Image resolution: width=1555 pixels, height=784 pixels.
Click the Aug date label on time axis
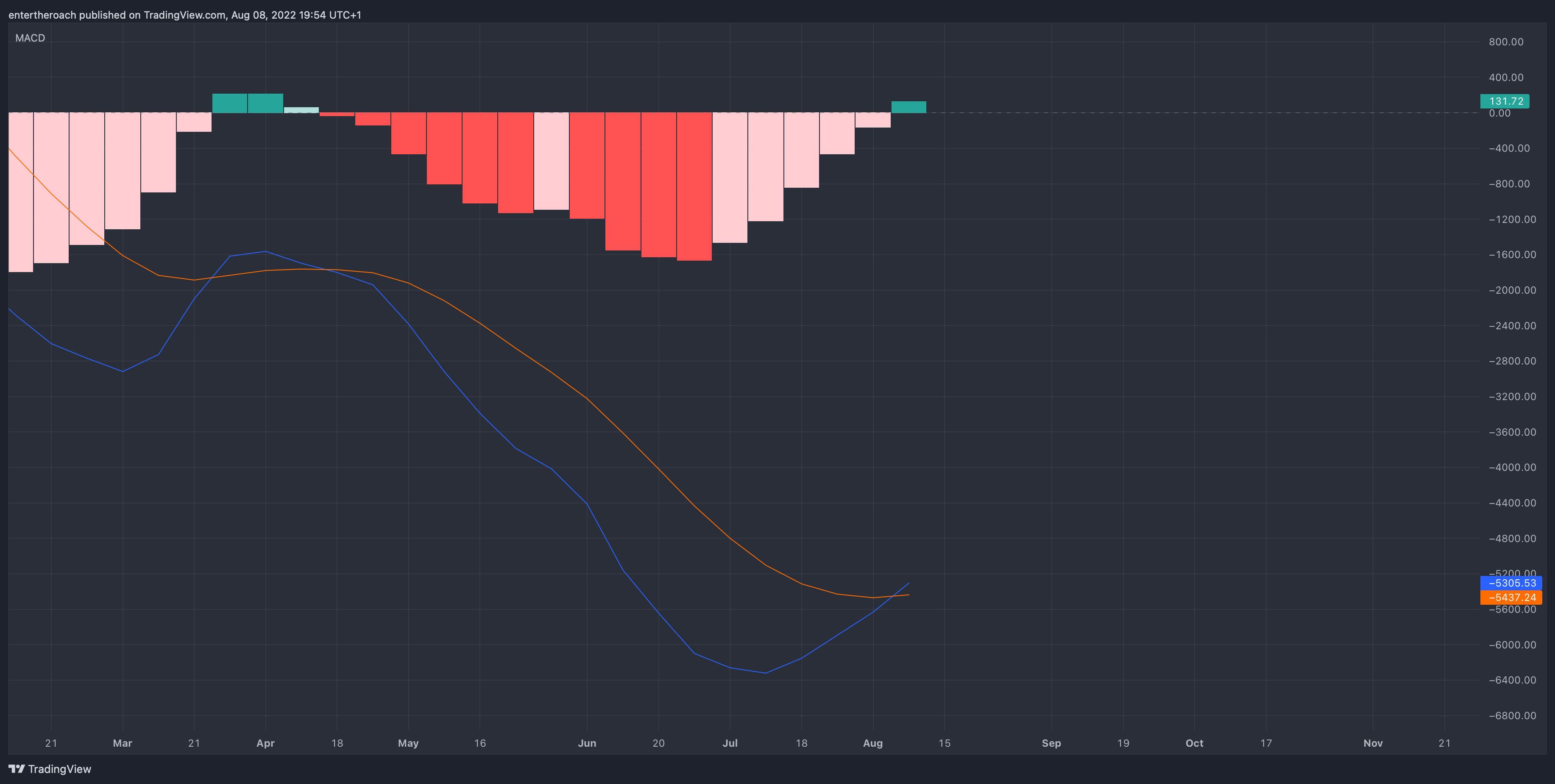coord(873,743)
